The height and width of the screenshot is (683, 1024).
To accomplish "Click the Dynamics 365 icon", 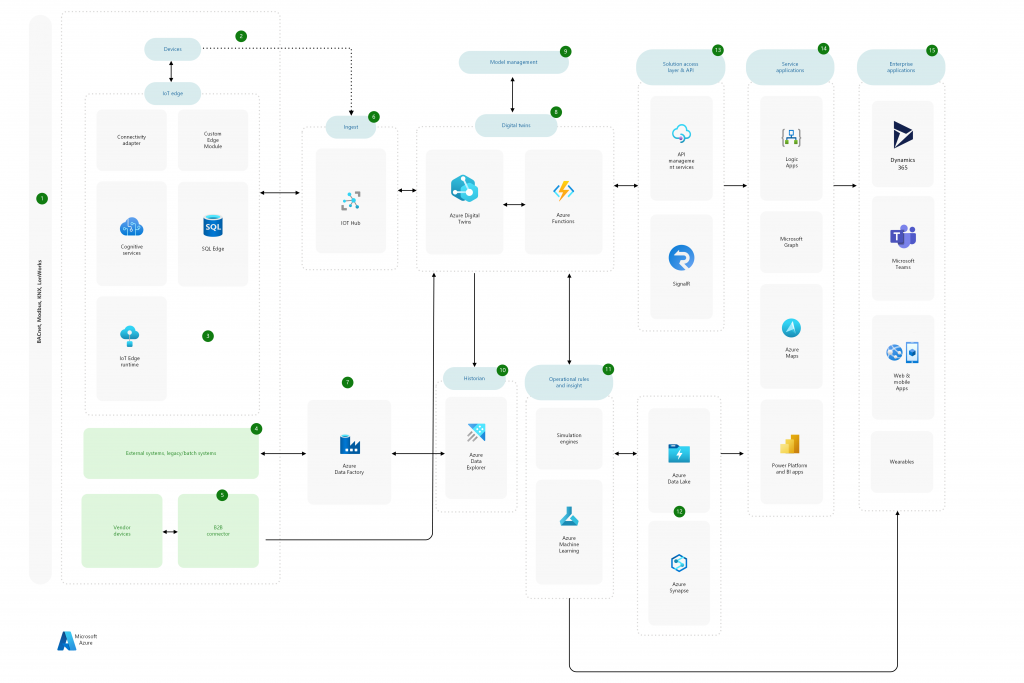I will 903,135.
